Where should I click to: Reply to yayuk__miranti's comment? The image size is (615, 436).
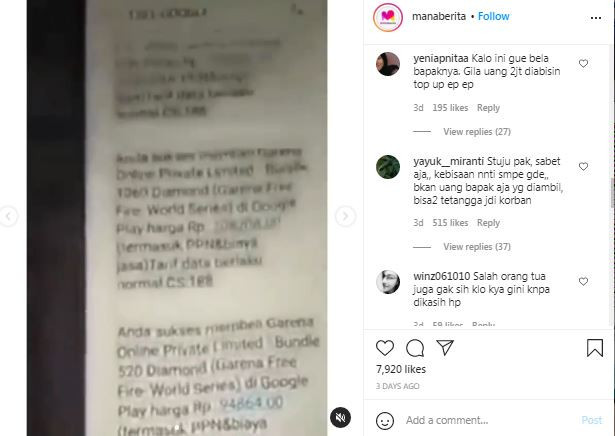pyautogui.click(x=488, y=223)
